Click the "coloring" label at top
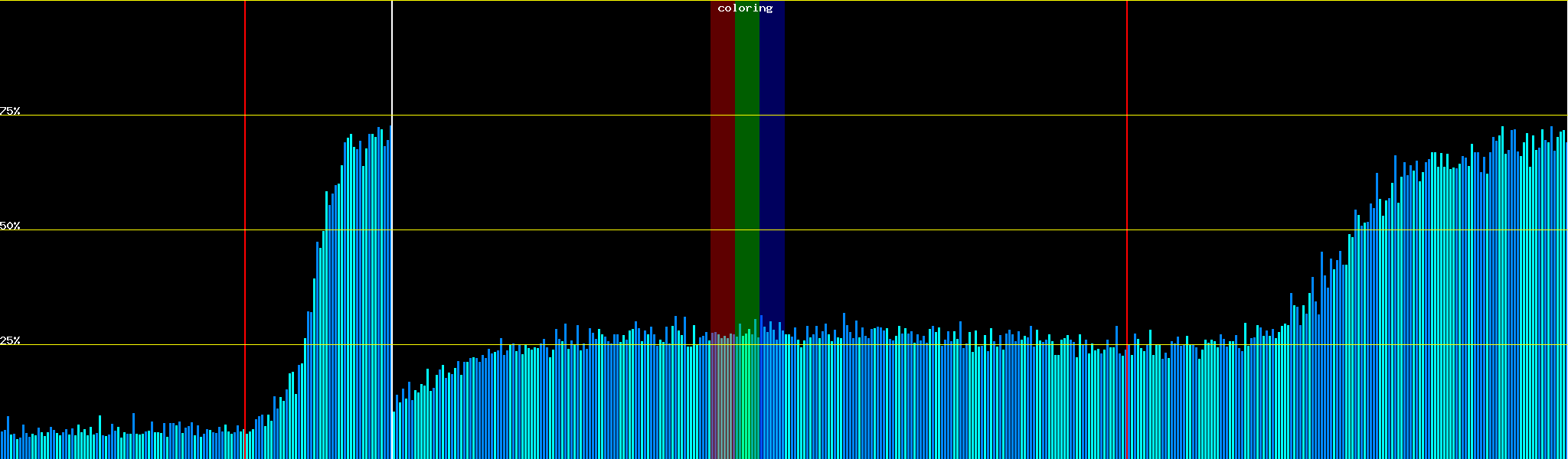This screenshot has width=1568, height=459. (745, 8)
